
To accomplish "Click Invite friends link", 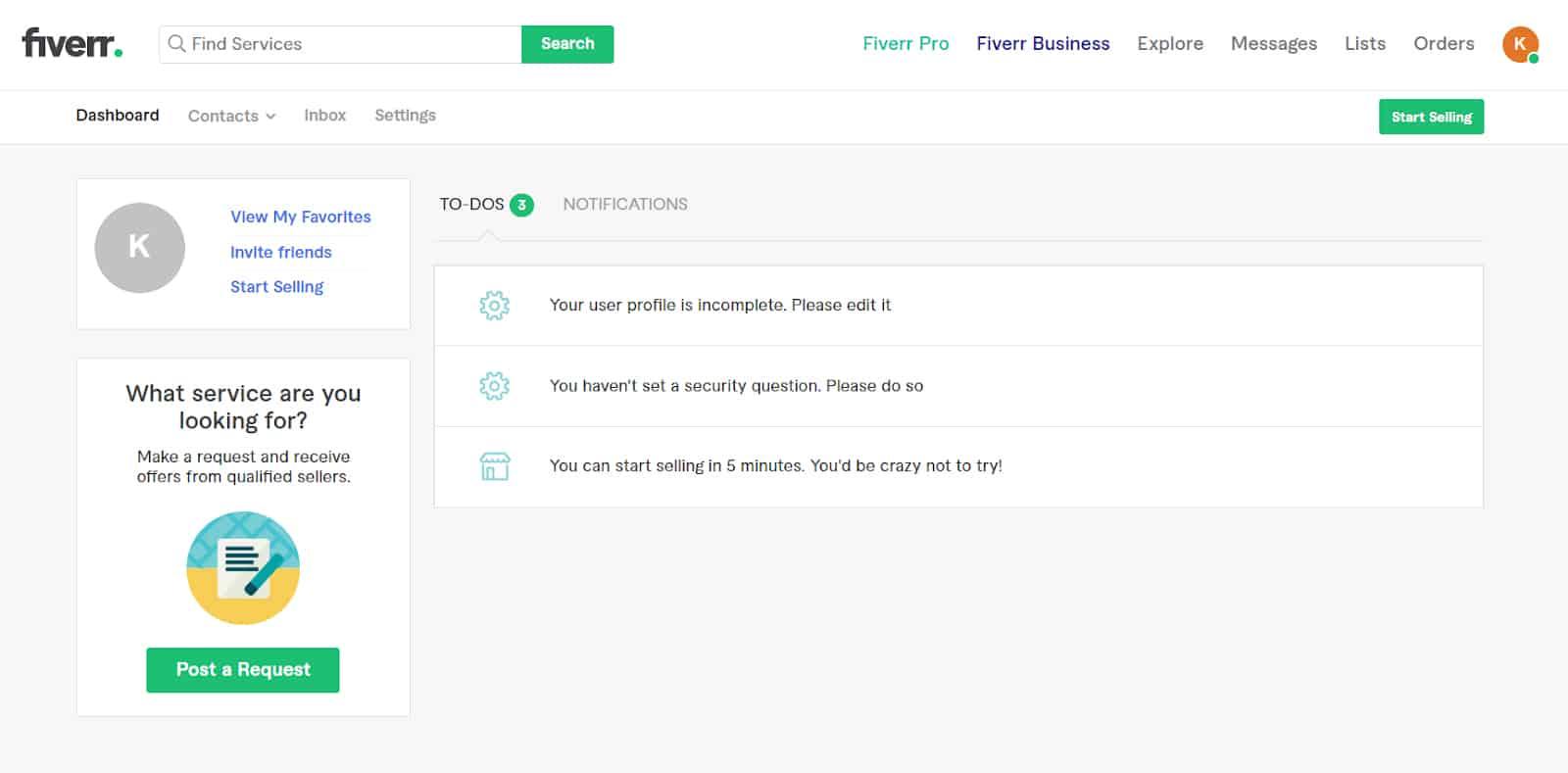I will 281,252.
